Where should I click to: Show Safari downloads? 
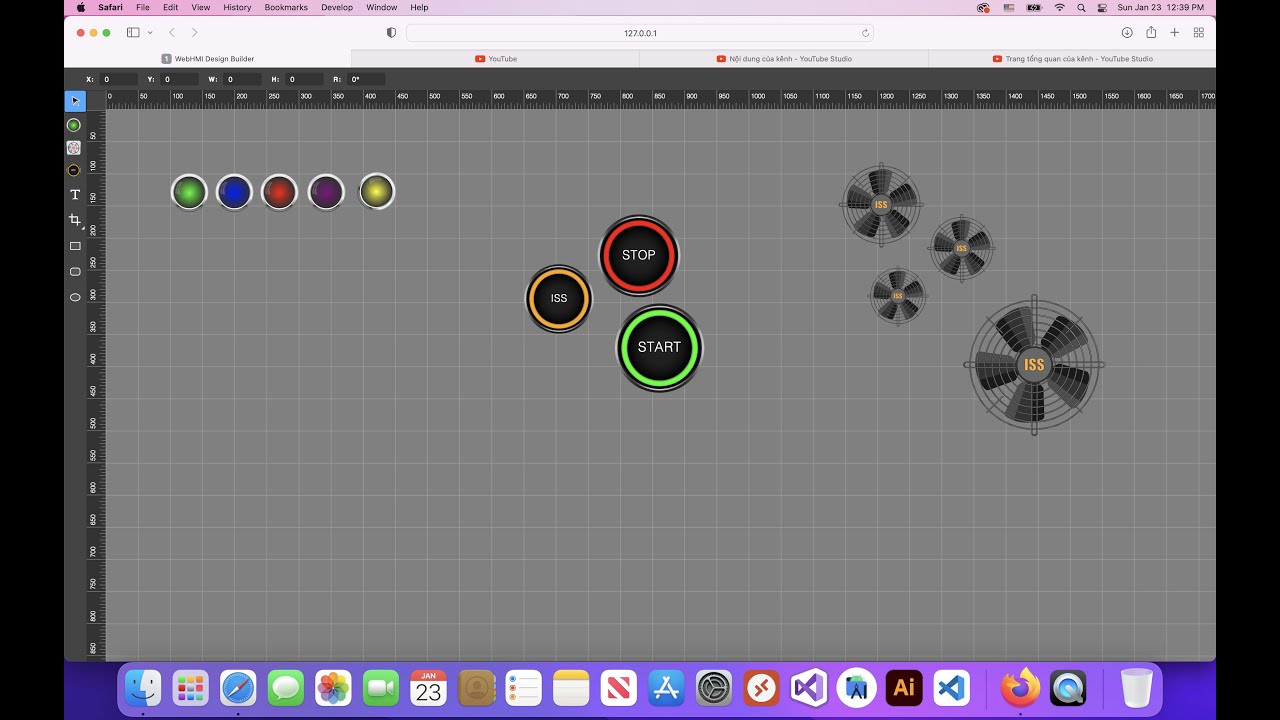coord(1127,33)
